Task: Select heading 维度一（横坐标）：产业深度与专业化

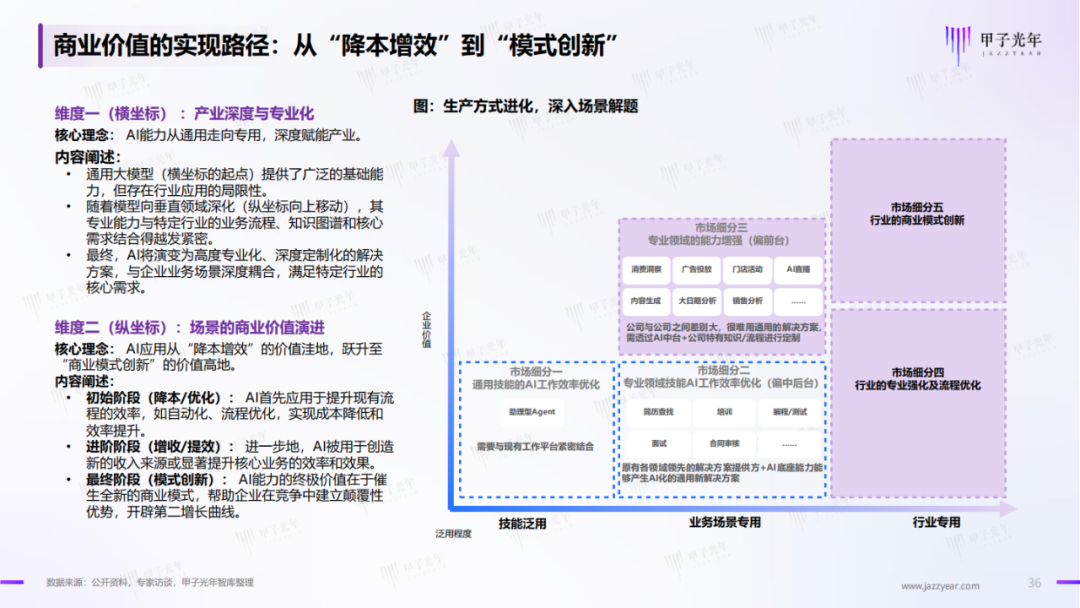Action: 185,114
